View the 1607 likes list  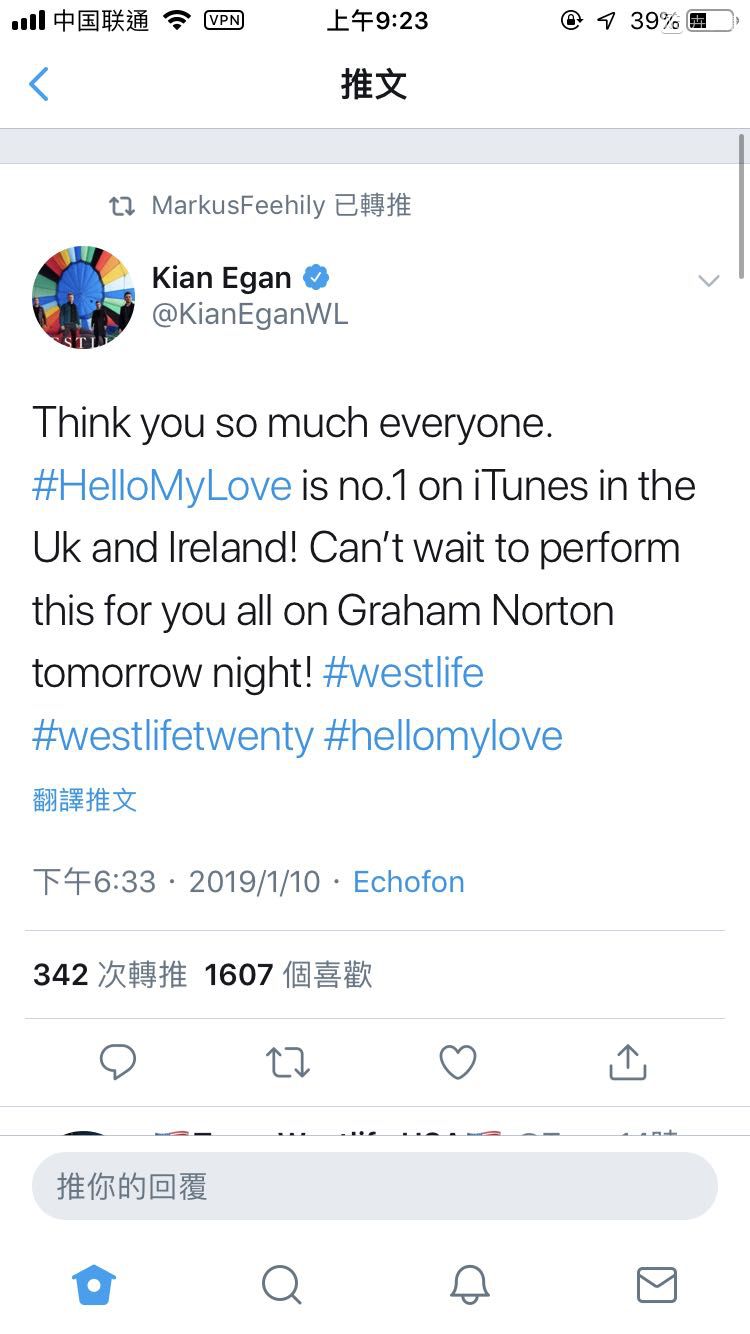coord(288,975)
